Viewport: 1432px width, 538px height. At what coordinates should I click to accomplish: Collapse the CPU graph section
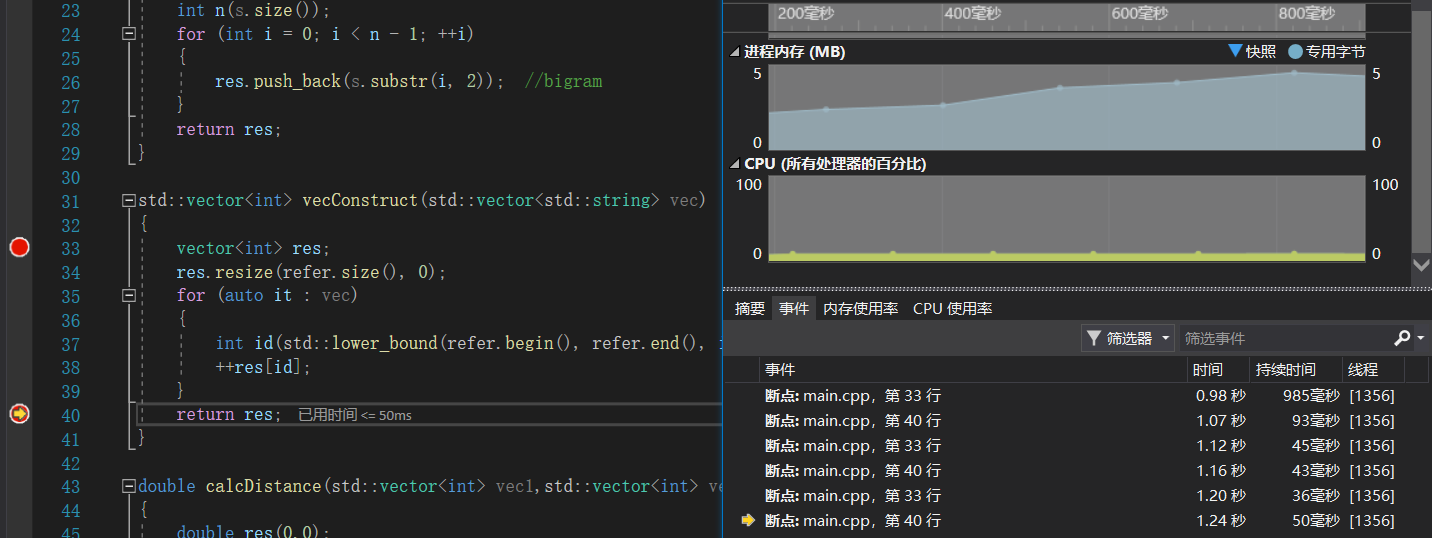tap(736, 164)
